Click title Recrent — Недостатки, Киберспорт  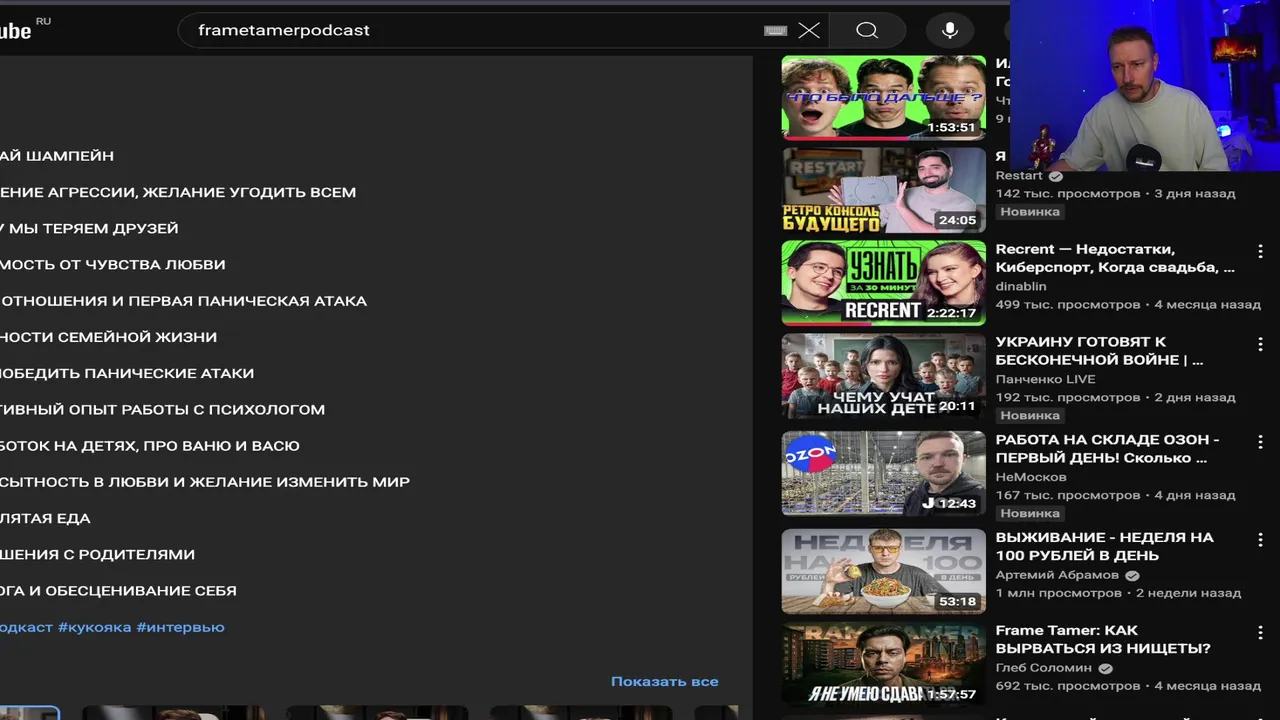click(x=1115, y=258)
